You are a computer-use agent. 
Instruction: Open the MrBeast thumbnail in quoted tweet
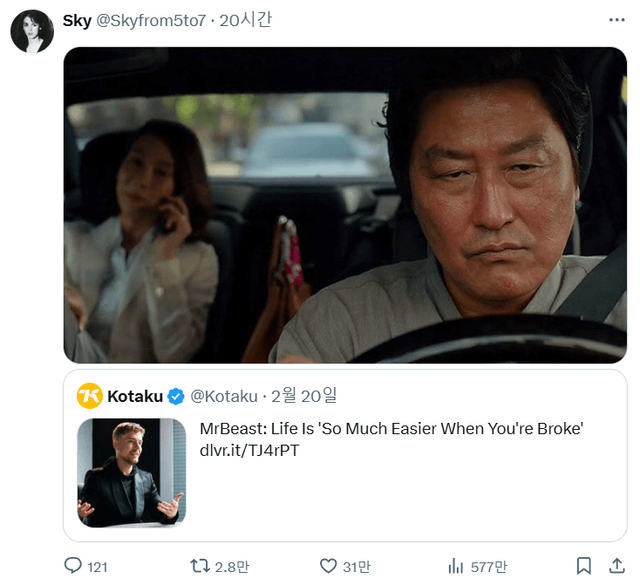(x=132, y=472)
